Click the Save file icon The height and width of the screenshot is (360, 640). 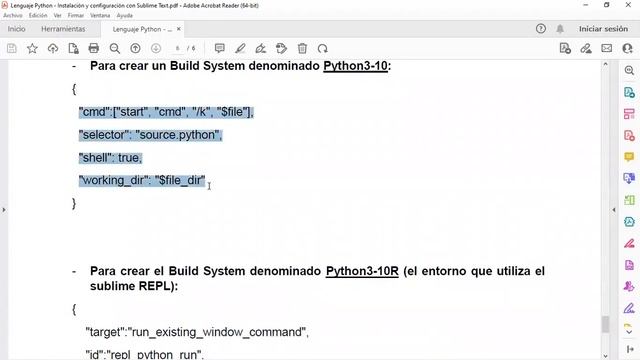pos(12,49)
